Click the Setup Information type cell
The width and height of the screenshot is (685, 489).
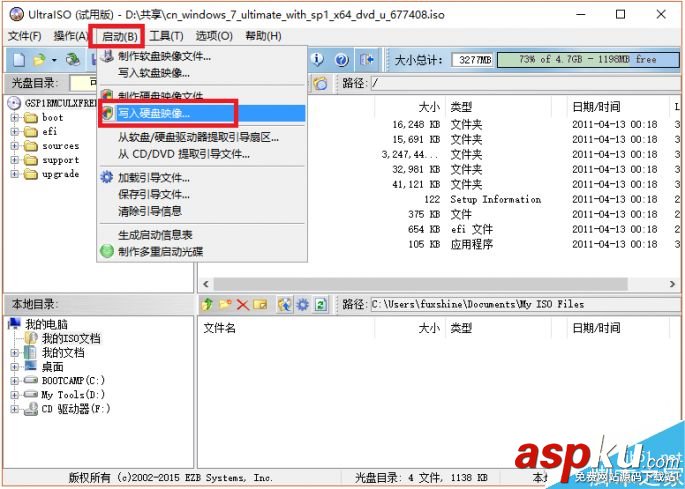(x=495, y=199)
